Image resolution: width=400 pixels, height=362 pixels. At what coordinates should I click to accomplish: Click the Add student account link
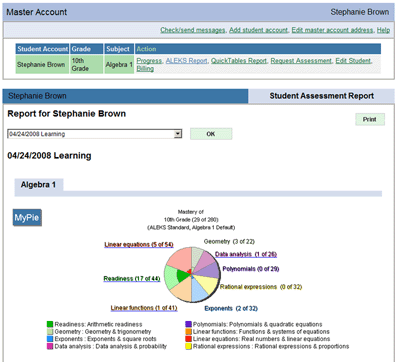[258, 30]
